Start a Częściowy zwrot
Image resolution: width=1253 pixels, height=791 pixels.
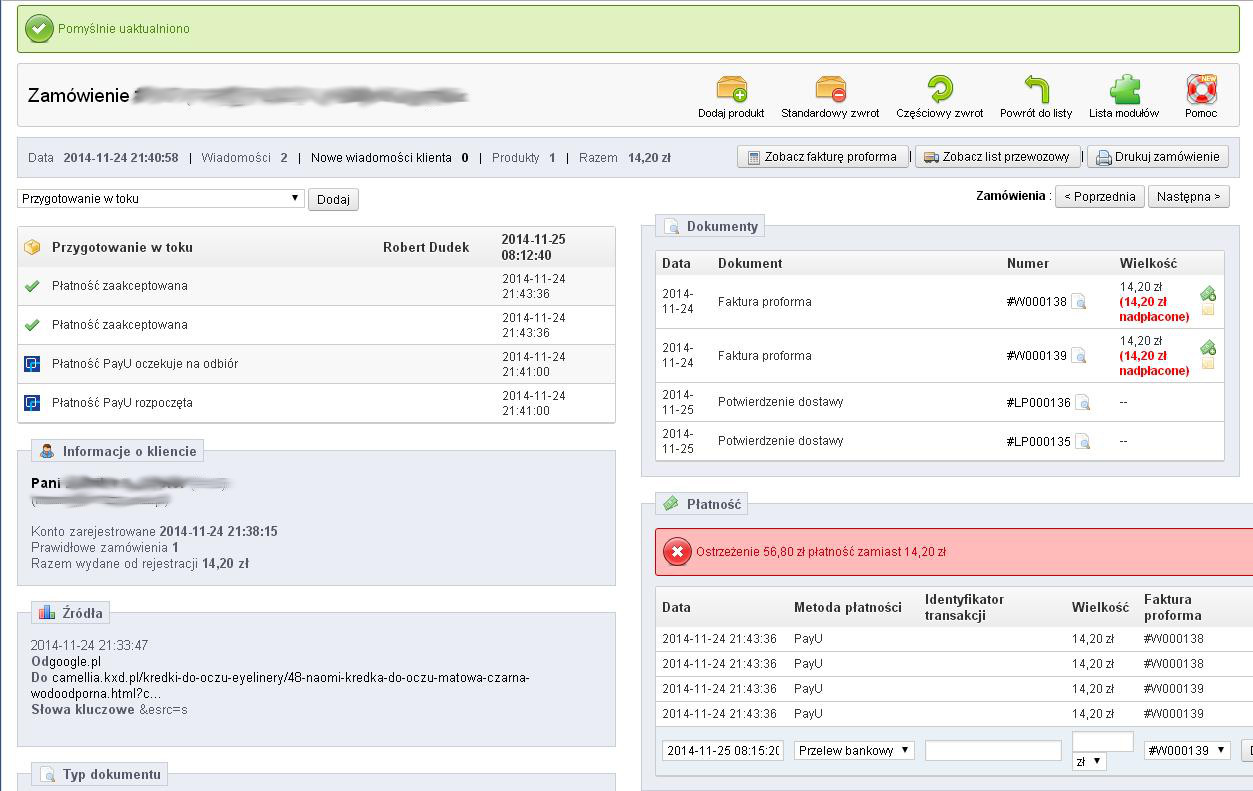[939, 89]
